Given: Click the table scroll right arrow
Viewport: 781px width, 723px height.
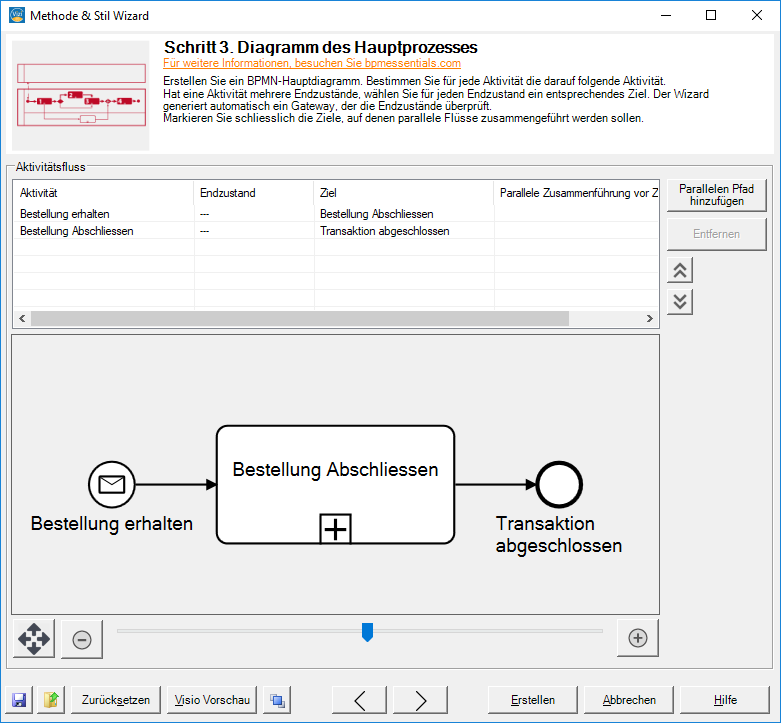Looking at the screenshot, I should click(x=650, y=318).
